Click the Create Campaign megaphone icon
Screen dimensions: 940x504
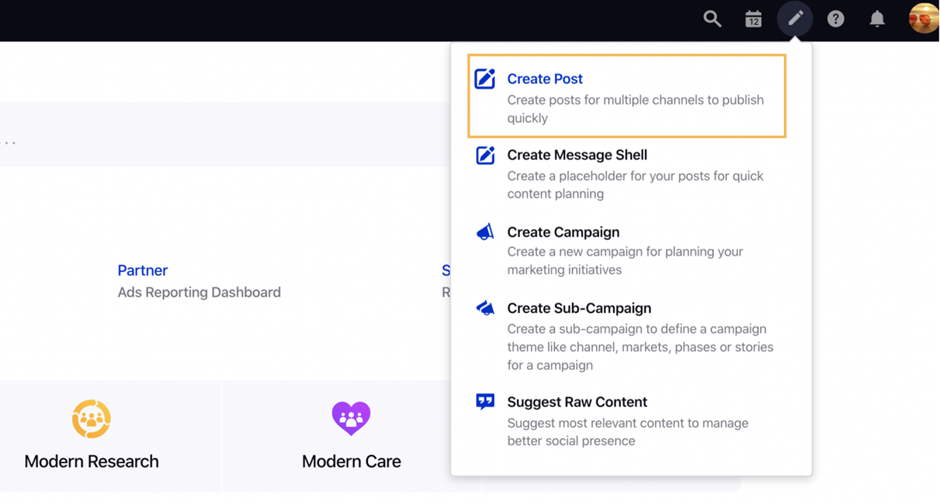(x=485, y=232)
